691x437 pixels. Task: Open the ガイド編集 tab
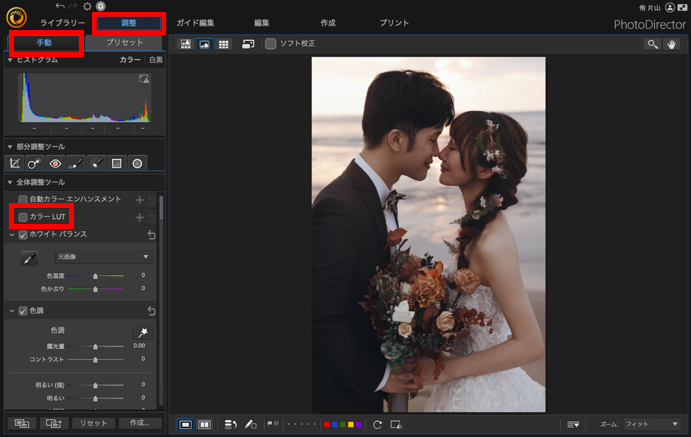pyautogui.click(x=195, y=23)
